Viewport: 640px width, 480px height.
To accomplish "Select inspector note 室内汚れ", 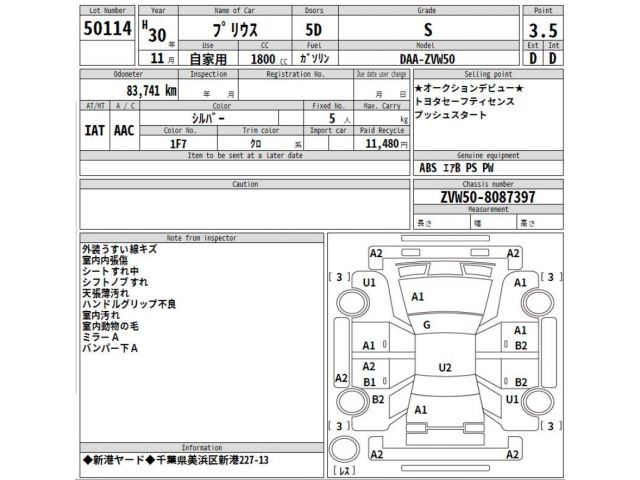I will point(101,315).
